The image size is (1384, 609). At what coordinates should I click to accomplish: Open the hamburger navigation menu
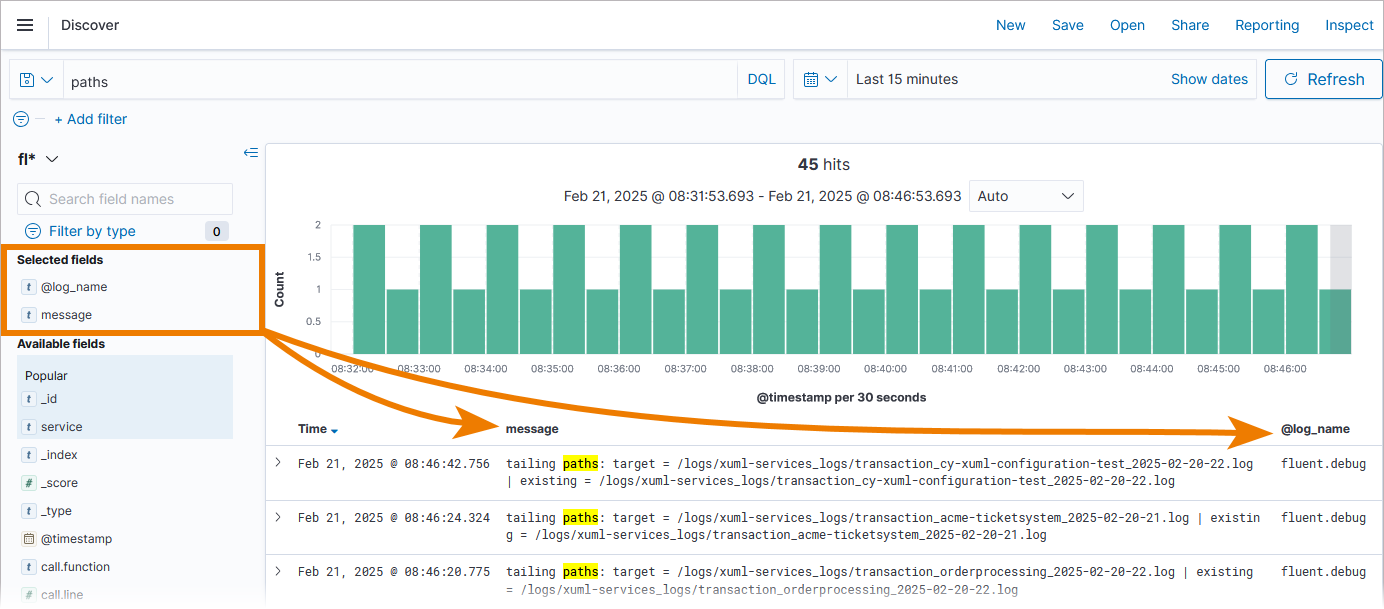(25, 25)
